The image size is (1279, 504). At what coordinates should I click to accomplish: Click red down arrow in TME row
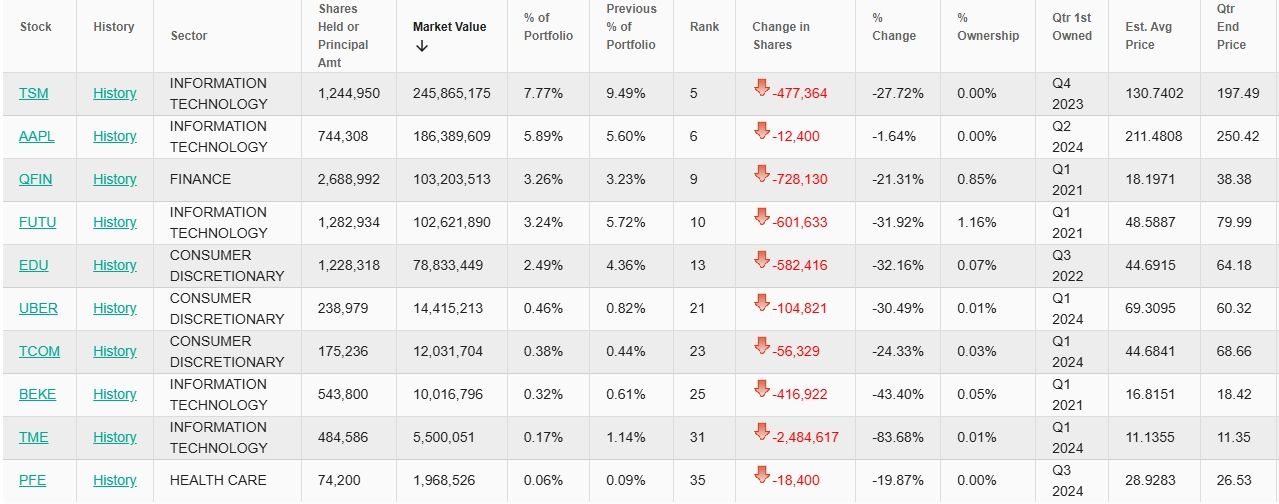761,431
